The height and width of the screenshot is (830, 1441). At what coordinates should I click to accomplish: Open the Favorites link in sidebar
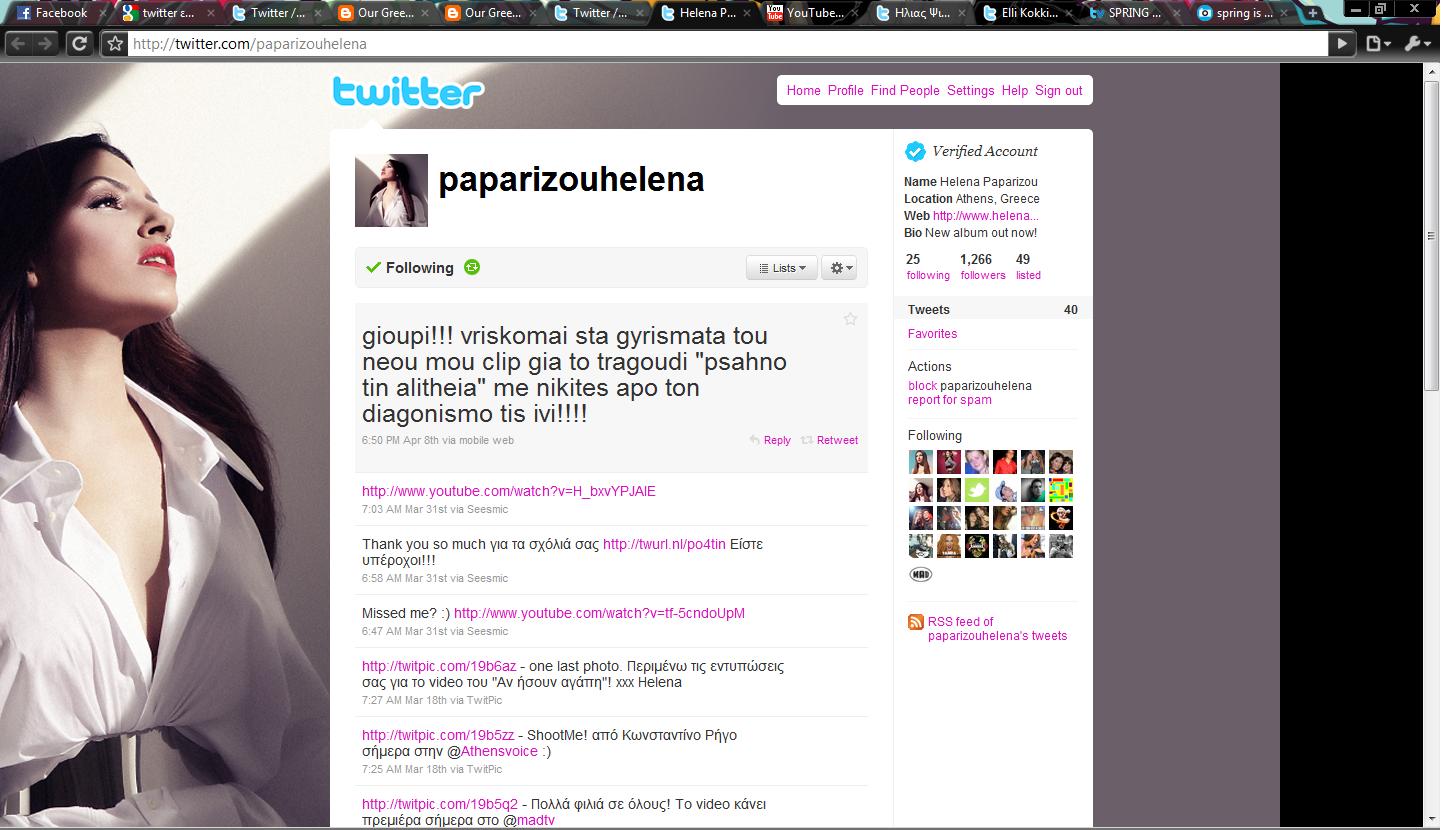(932, 334)
